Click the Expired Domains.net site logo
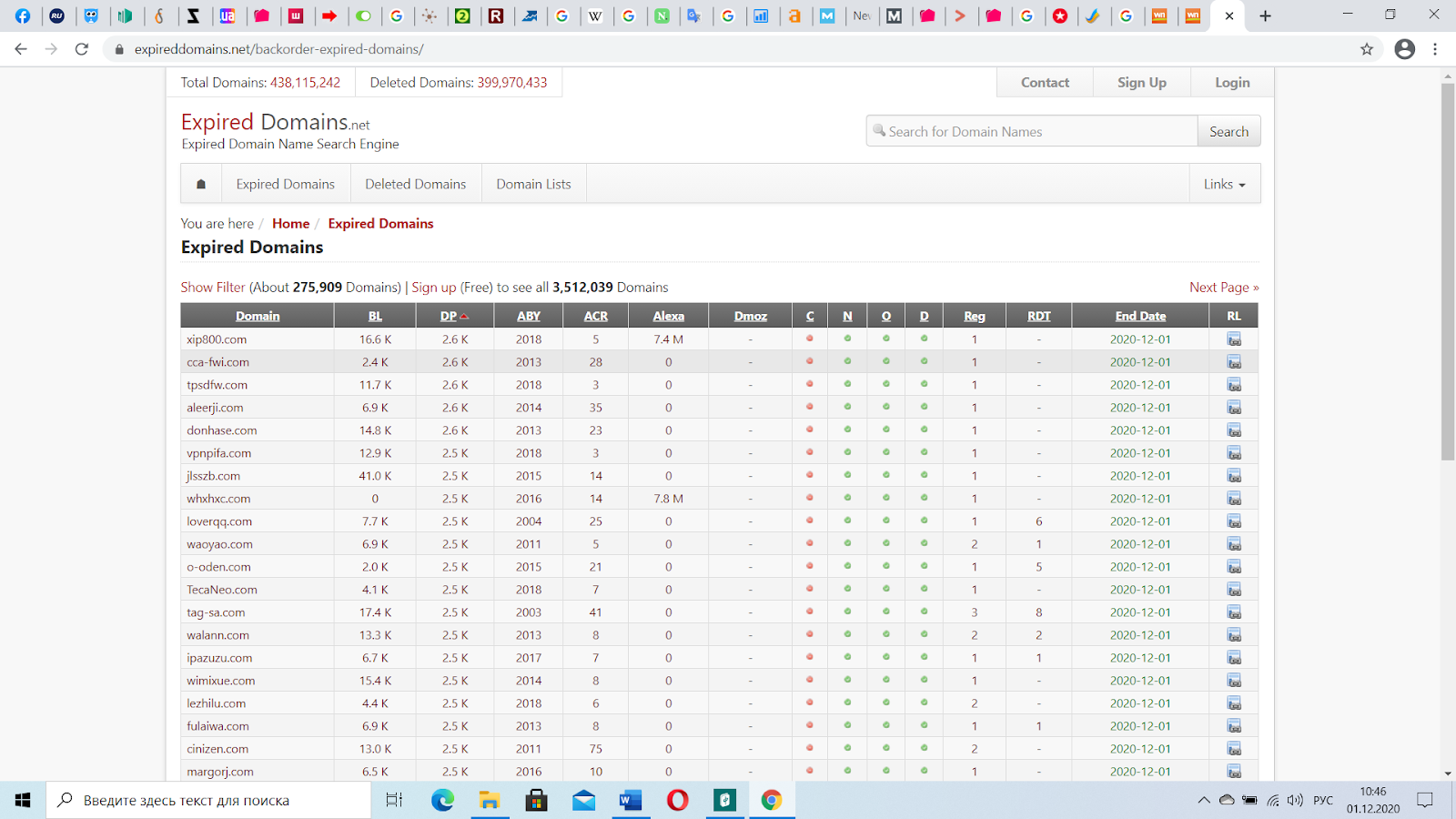 point(276,122)
